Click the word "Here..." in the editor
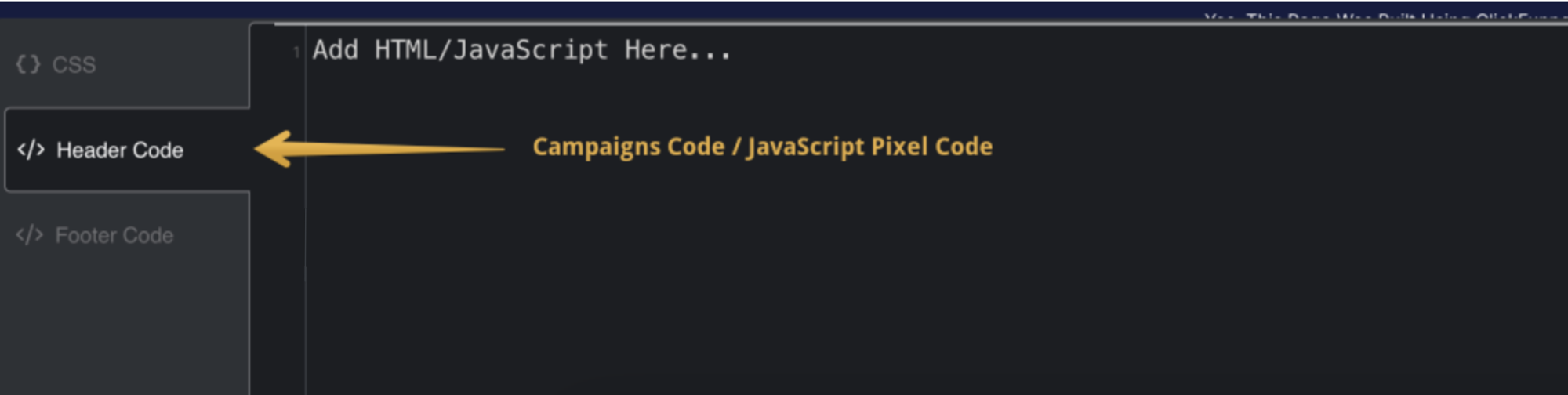This screenshot has height=395, width=1568. click(x=677, y=50)
